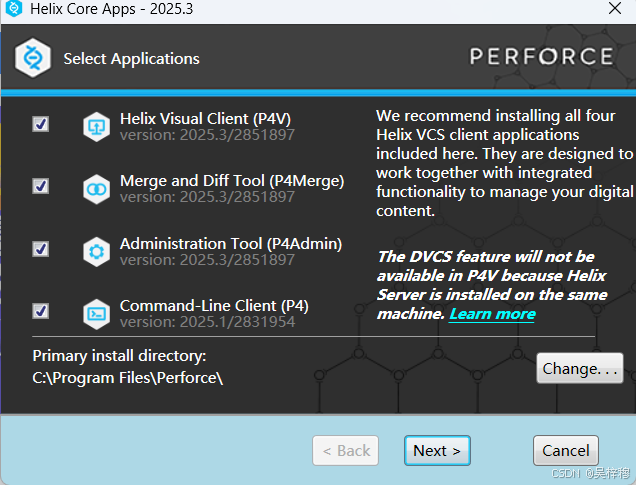Click the Command-Line Client (P4) label

click(214, 306)
